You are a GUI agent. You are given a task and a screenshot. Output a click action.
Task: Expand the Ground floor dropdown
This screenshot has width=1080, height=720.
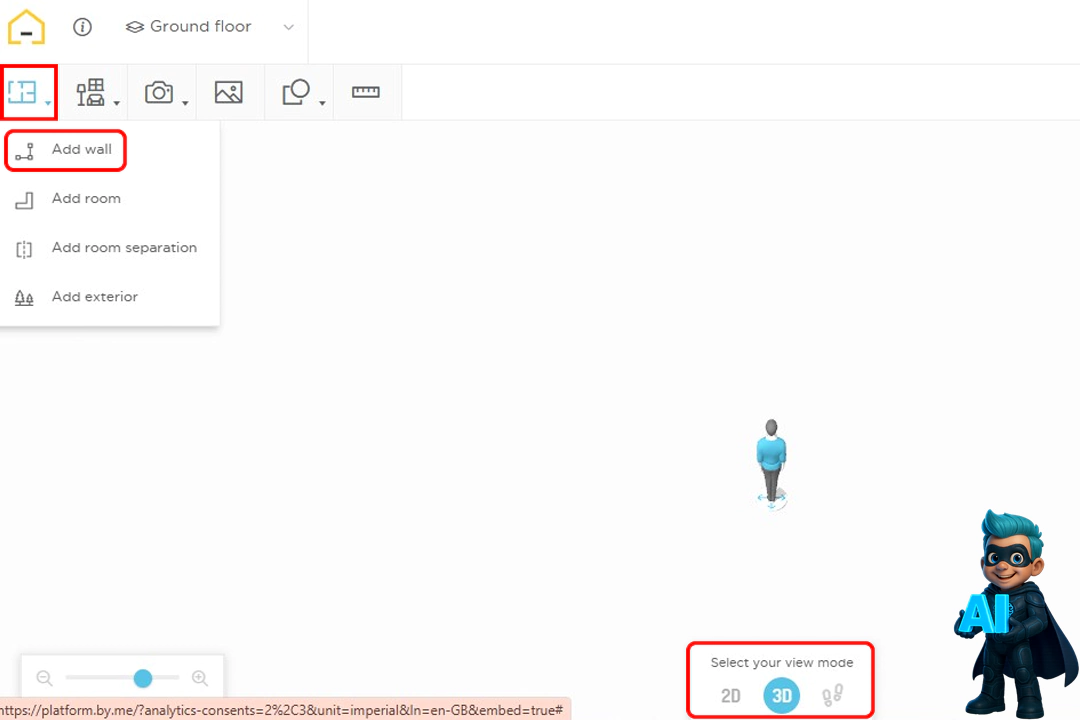(x=288, y=28)
